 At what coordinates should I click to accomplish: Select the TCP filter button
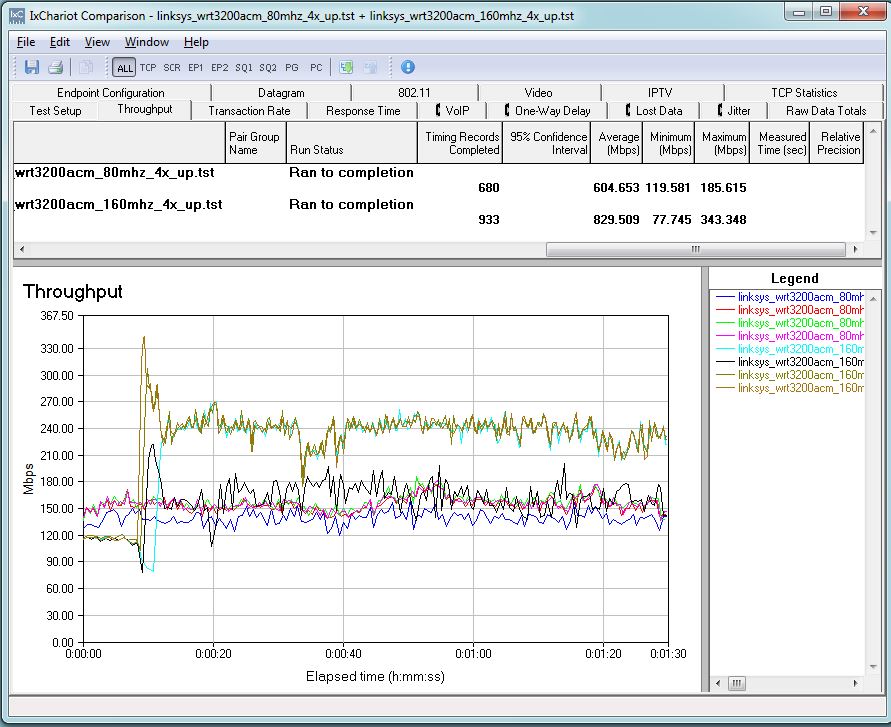(148, 68)
